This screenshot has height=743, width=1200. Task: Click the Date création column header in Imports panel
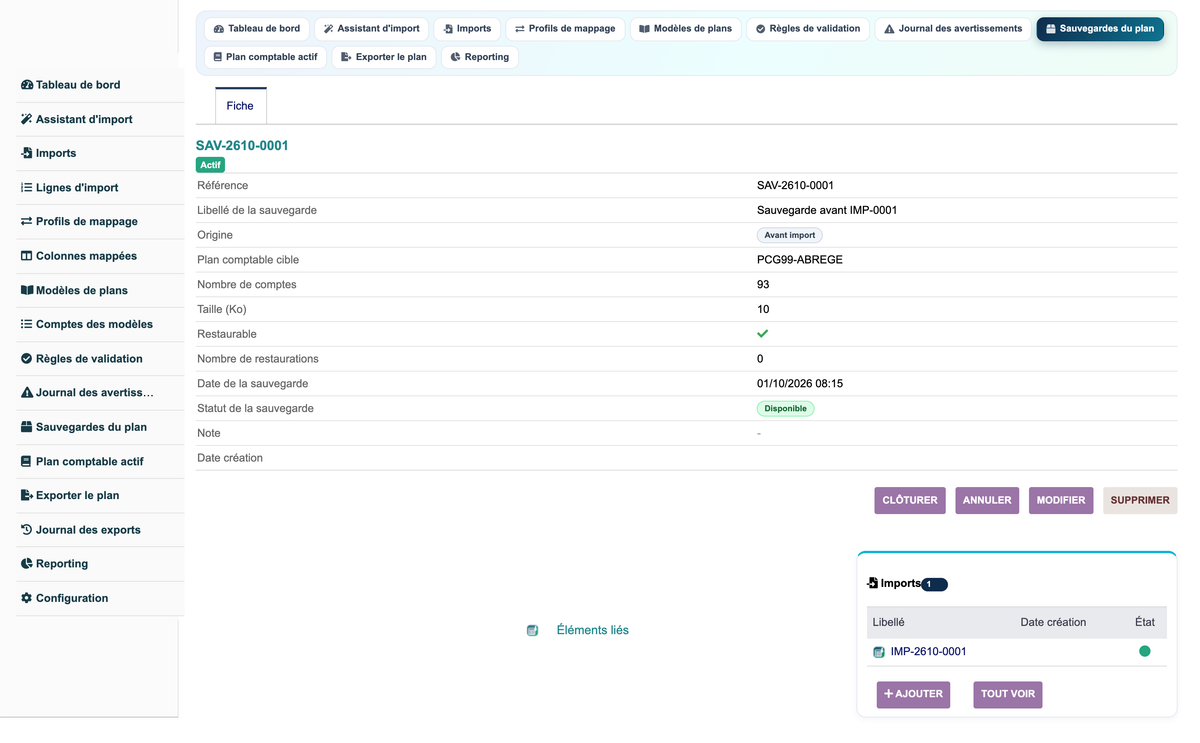(1053, 622)
